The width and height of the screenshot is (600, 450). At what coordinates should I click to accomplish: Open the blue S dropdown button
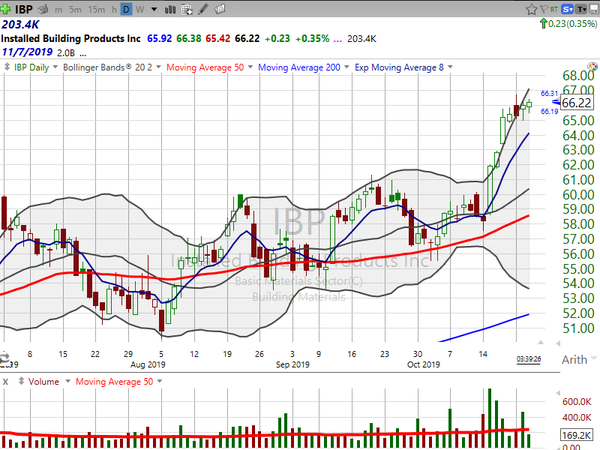pyautogui.click(x=568, y=9)
